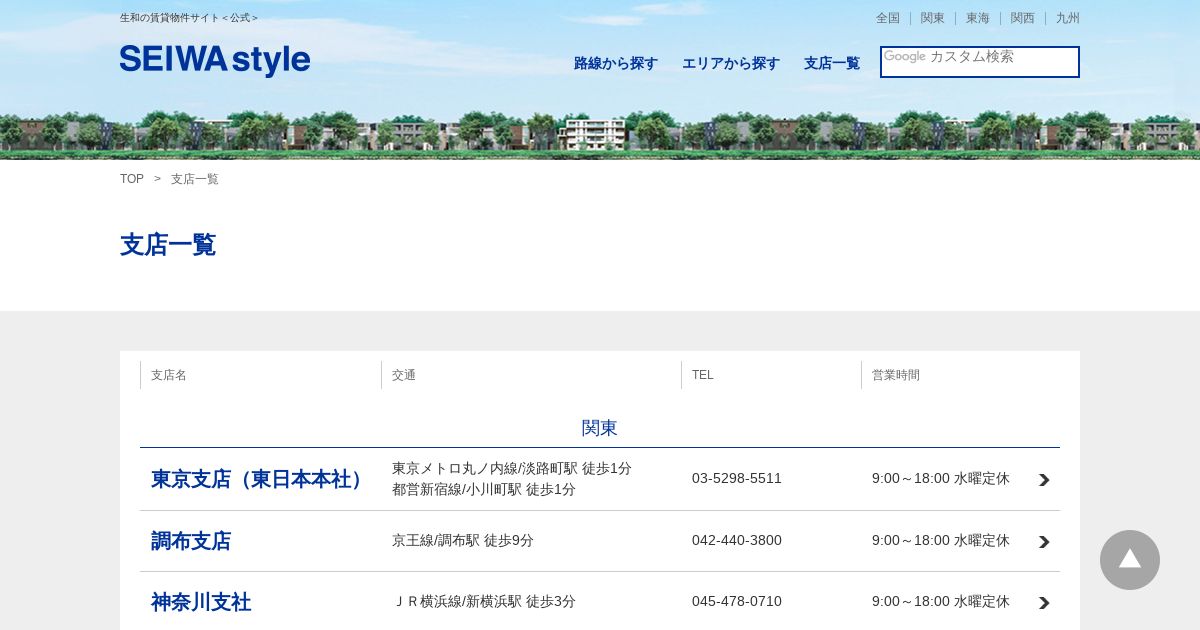The width and height of the screenshot is (1200, 630).
Task: Open 調布支店 branch page
Action: pyautogui.click(x=191, y=541)
